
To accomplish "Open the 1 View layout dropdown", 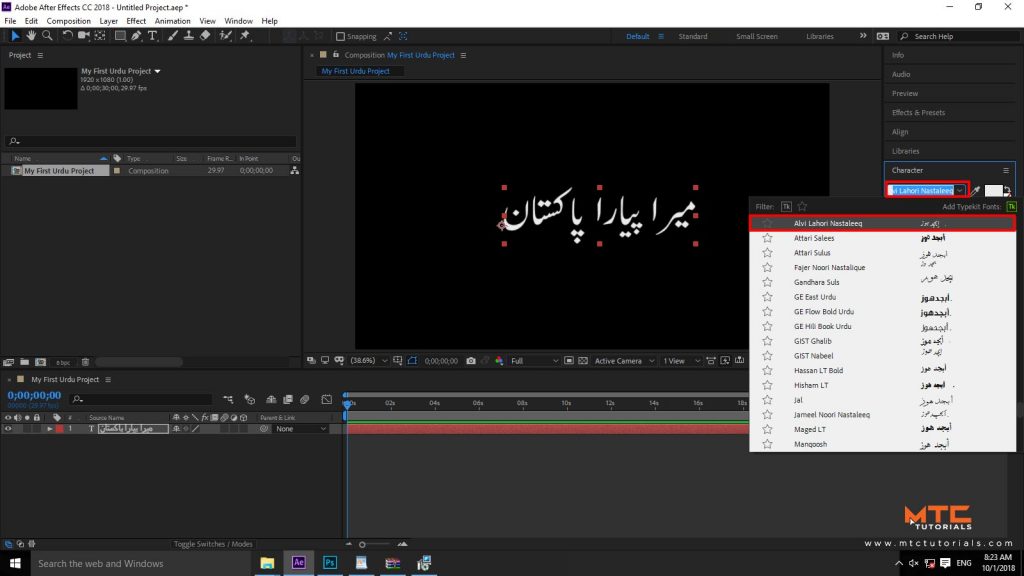I will tap(681, 360).
